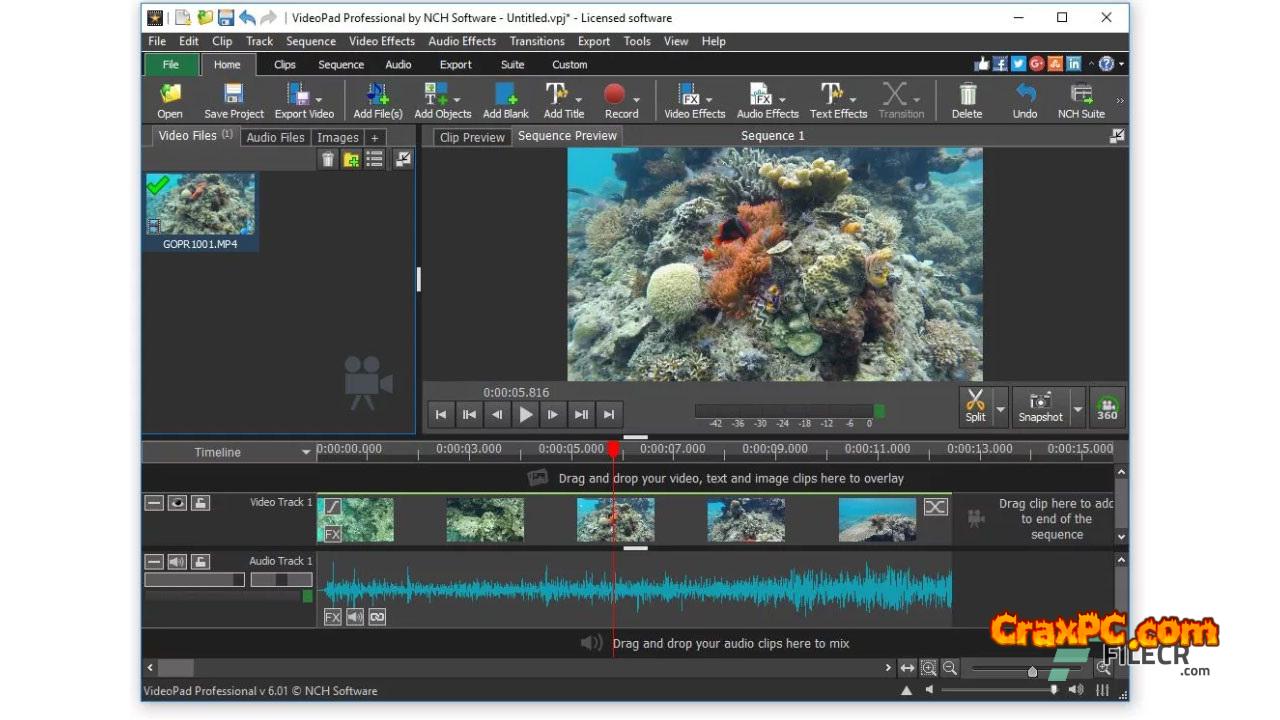This screenshot has height=720, width=1280.
Task: Click the Add File(s) toolbar icon
Action: [377, 96]
